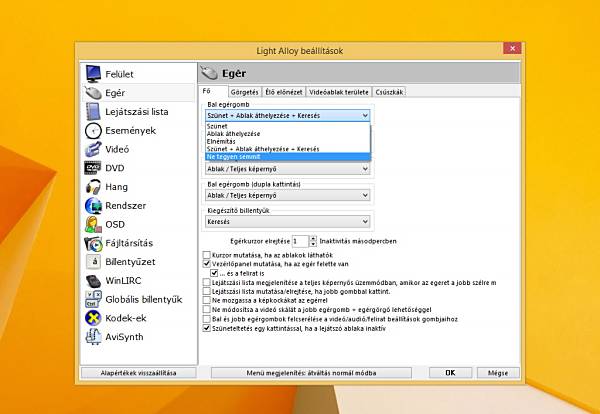Image resolution: width=600 pixels, height=414 pixels.
Task: Switch to the Csúszkák tab
Action: tap(389, 92)
